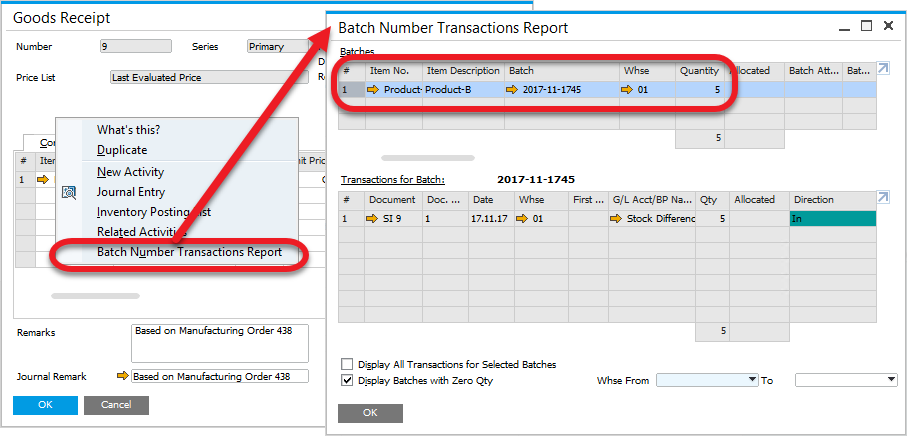Choose What's this? from context menu
Image resolution: width=907 pixels, height=436 pixels.
tap(128, 130)
